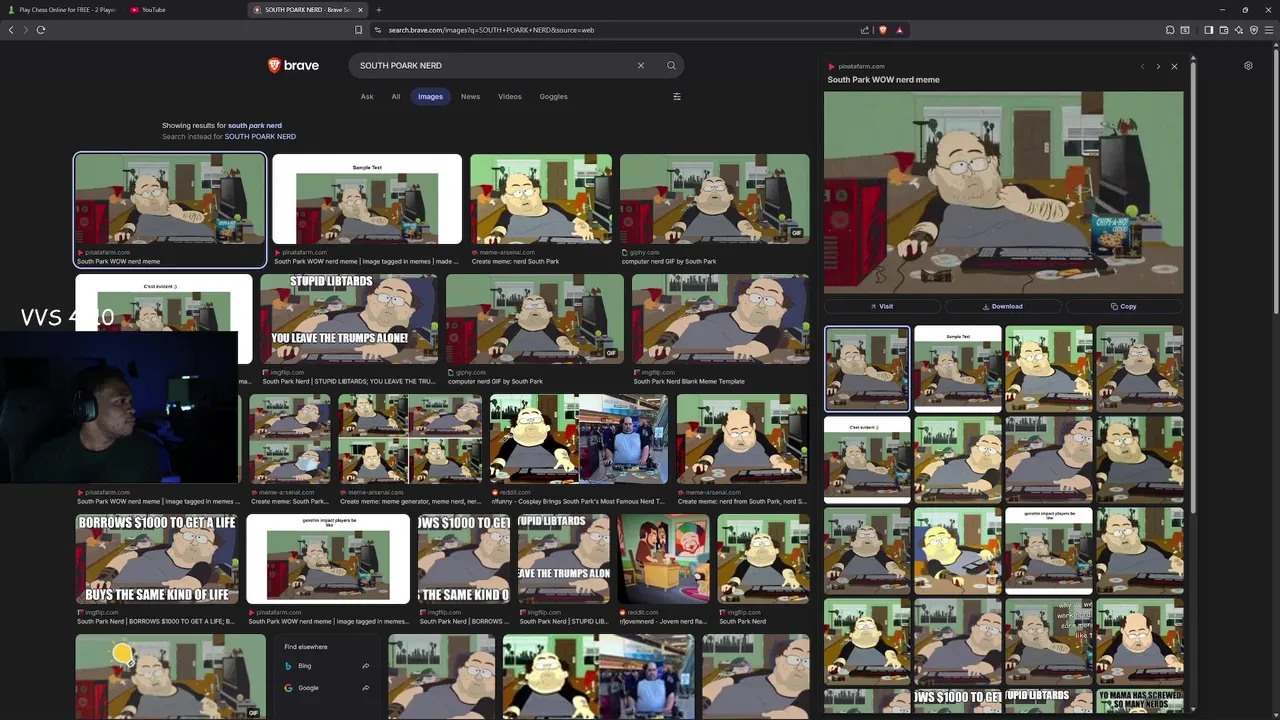This screenshot has height=720, width=1280.
Task: Click the Visit button in preview
Action: (x=882, y=306)
